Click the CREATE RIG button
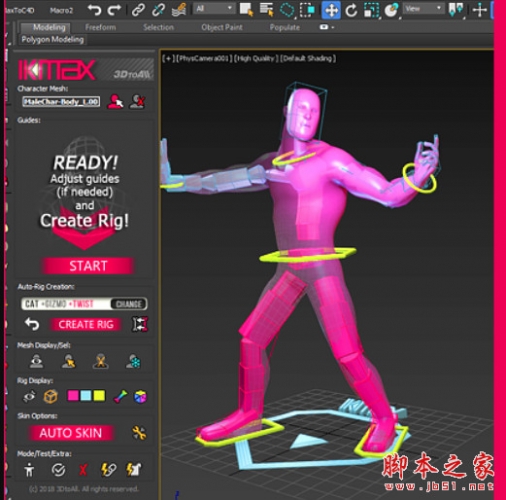The image size is (506, 500). (x=86, y=324)
